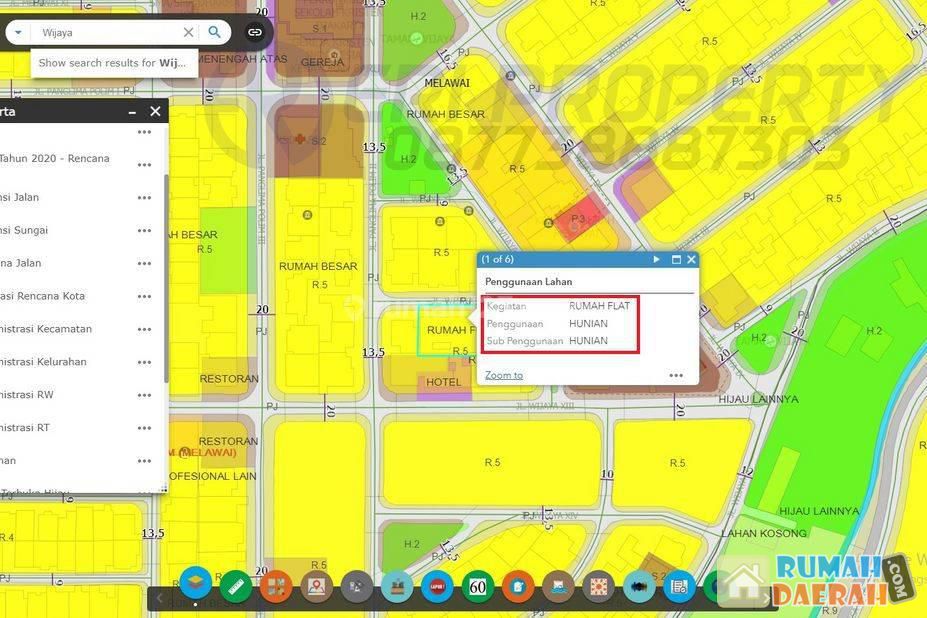
Task: Open the basemap gallery grid widget
Action: (x=275, y=586)
